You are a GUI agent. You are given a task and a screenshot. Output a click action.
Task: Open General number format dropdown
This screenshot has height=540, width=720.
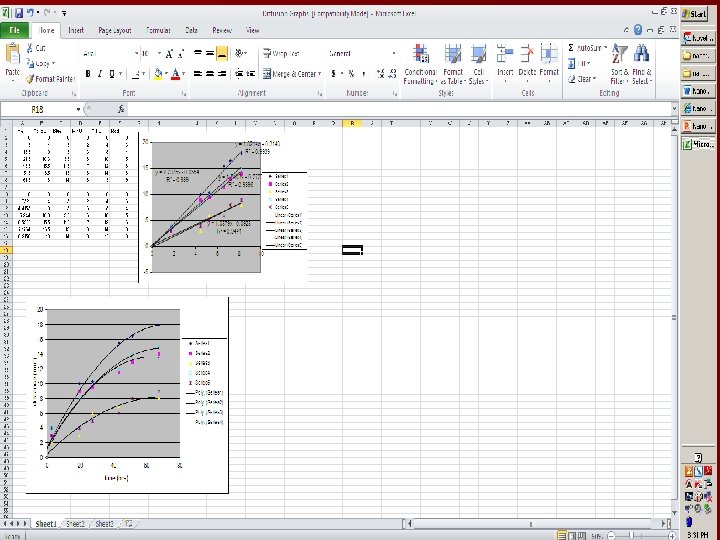coord(394,54)
